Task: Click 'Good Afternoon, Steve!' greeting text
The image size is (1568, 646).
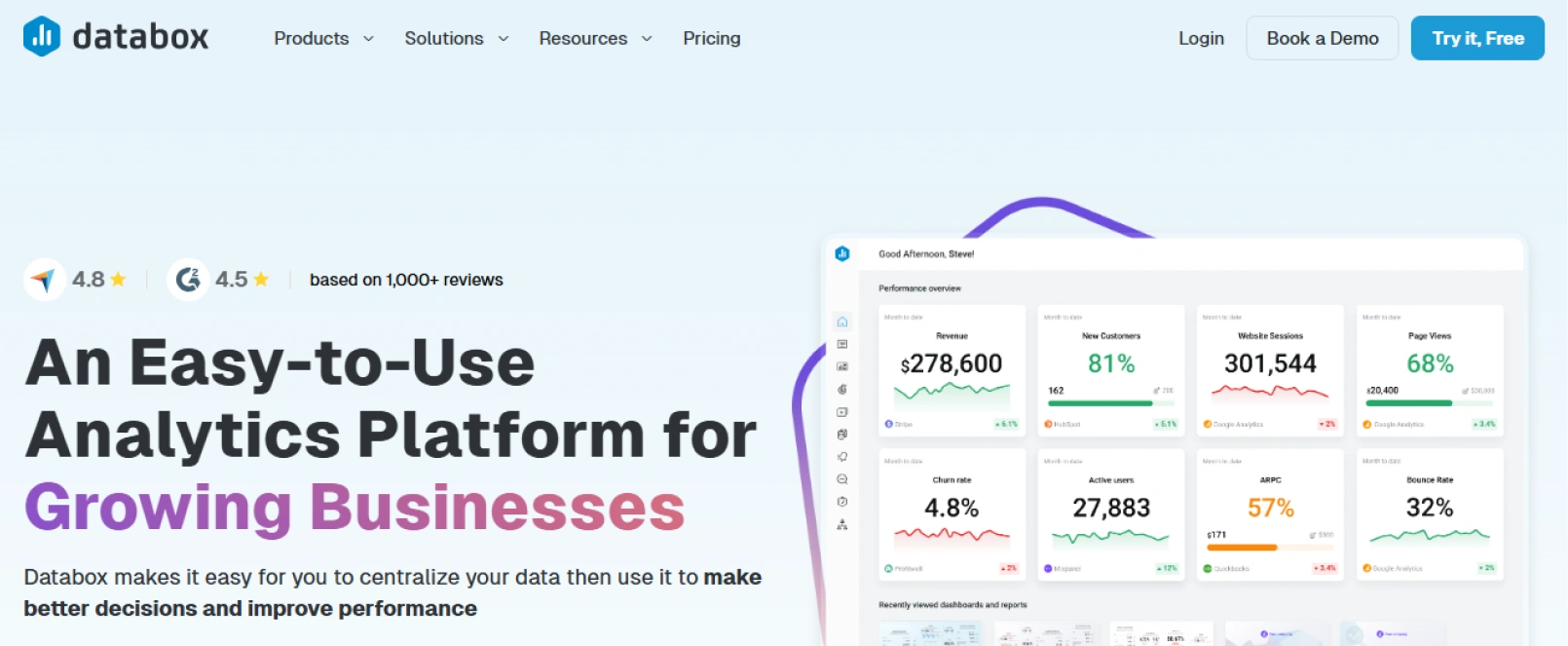Action: pos(926,253)
